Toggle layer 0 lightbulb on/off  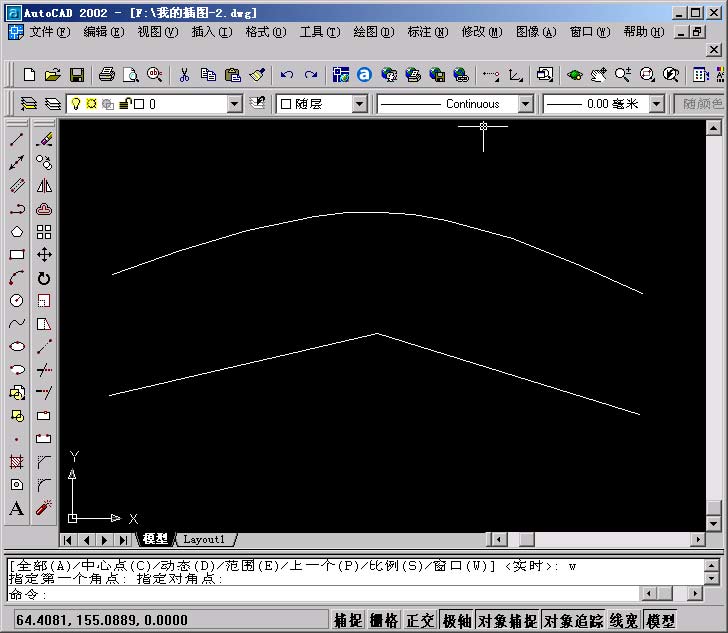tap(76, 104)
